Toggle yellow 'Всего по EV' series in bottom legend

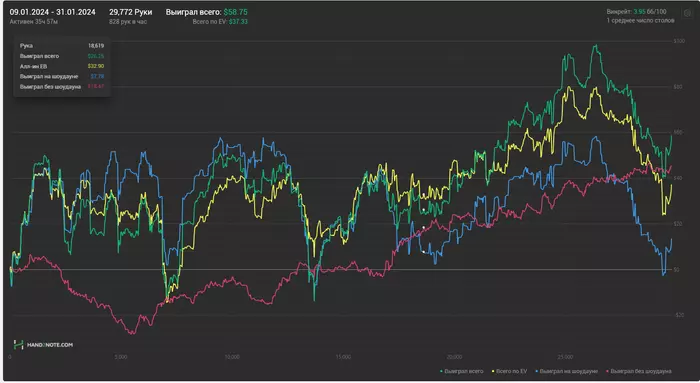point(509,371)
